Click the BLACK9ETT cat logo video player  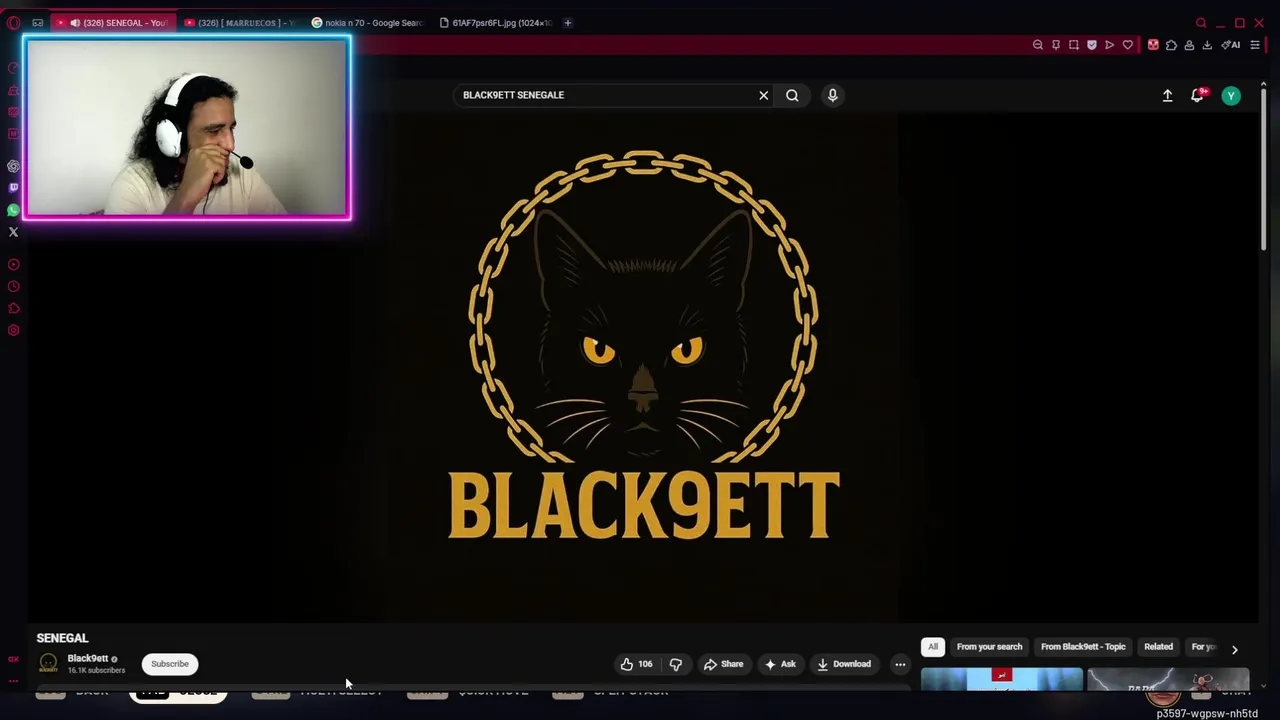click(642, 365)
